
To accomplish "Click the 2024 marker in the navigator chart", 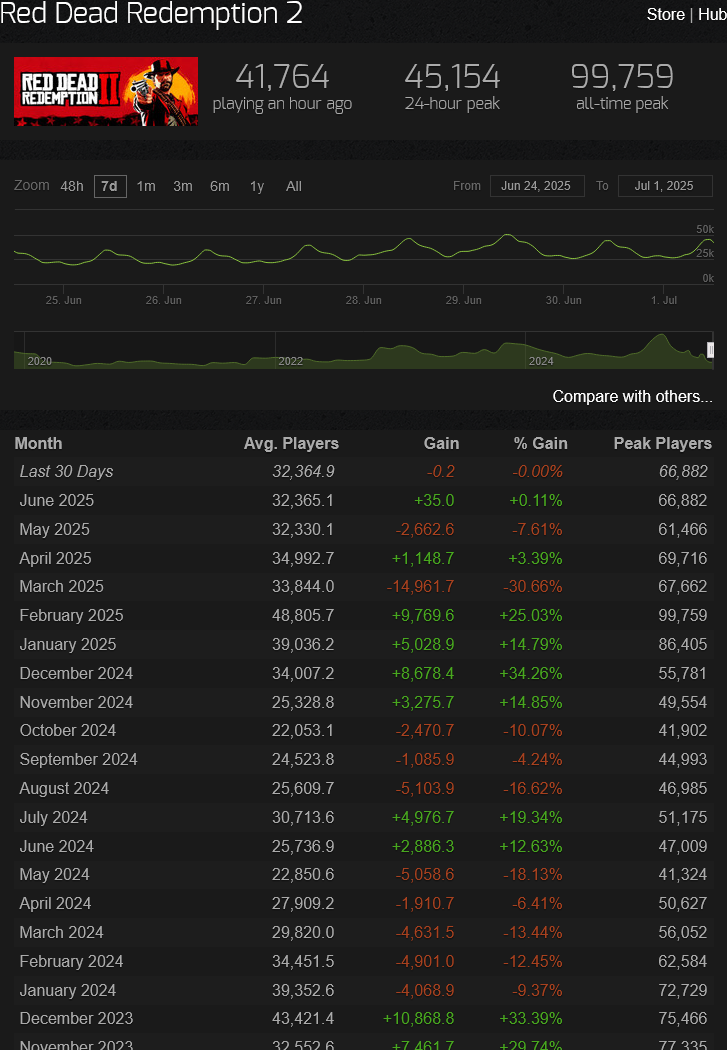I will click(541, 361).
